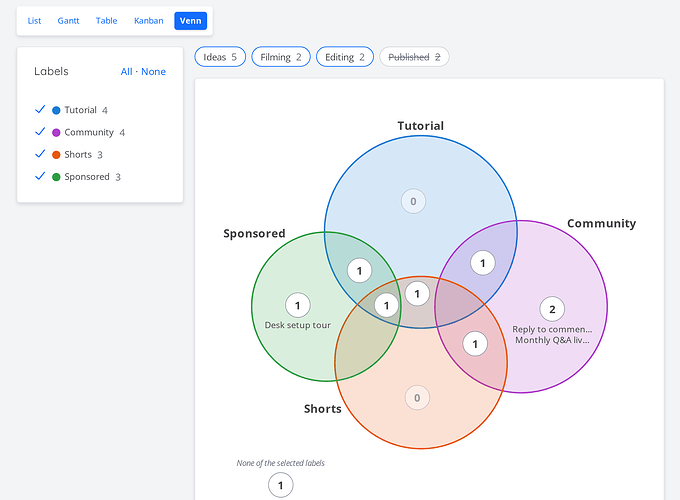Click the 'Monthly Q&A liv...' item
Image resolution: width=680 pixels, height=500 pixels.
(552, 340)
